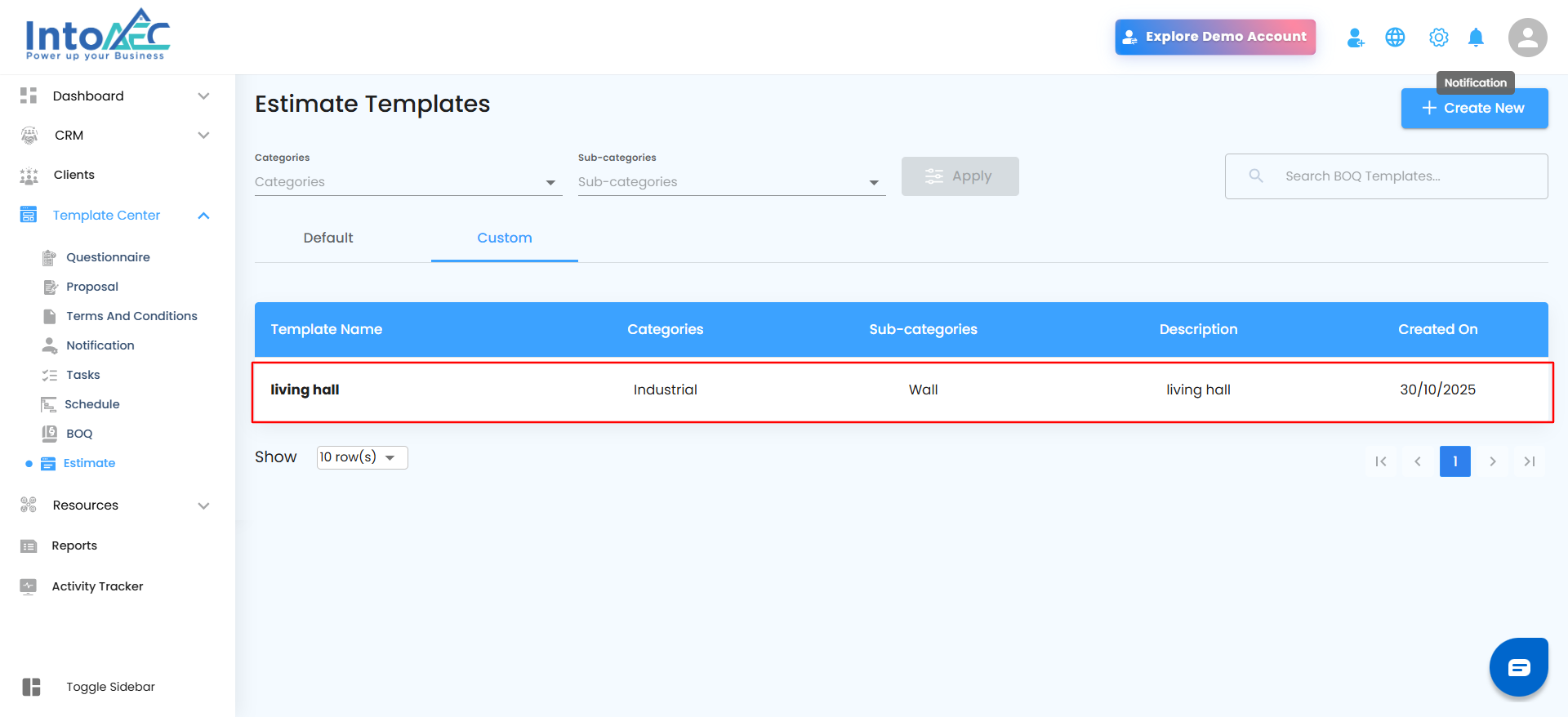Viewport: 1568px width, 717px height.
Task: Open the living hall template row
Action: 305,390
